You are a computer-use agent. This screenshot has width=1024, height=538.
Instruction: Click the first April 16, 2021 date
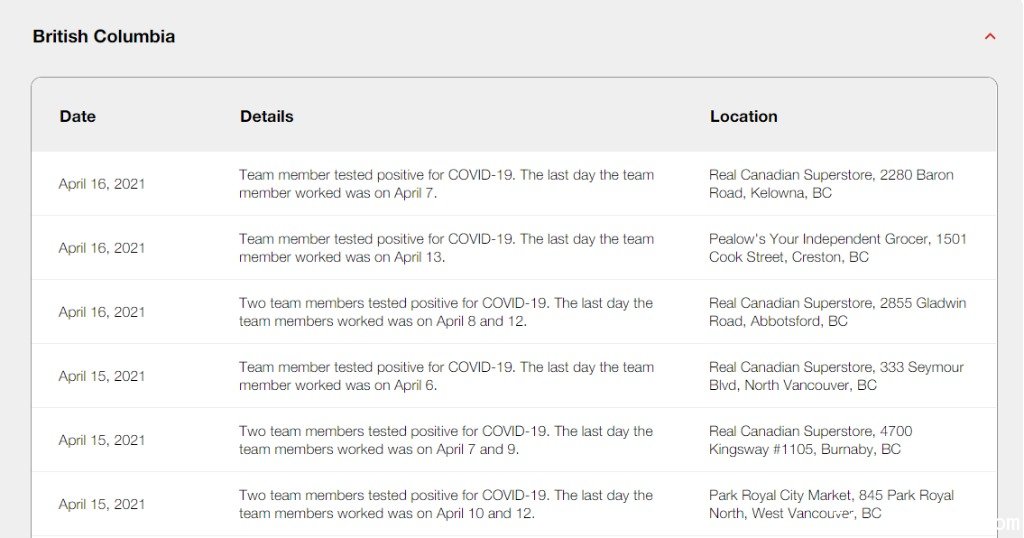(x=102, y=184)
